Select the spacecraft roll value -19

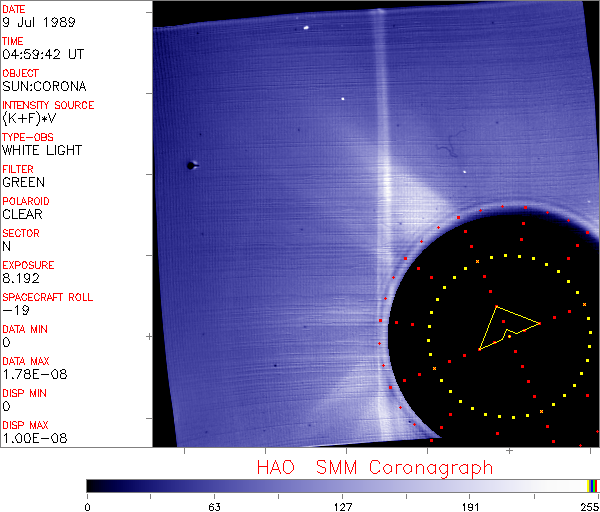(x=16, y=310)
